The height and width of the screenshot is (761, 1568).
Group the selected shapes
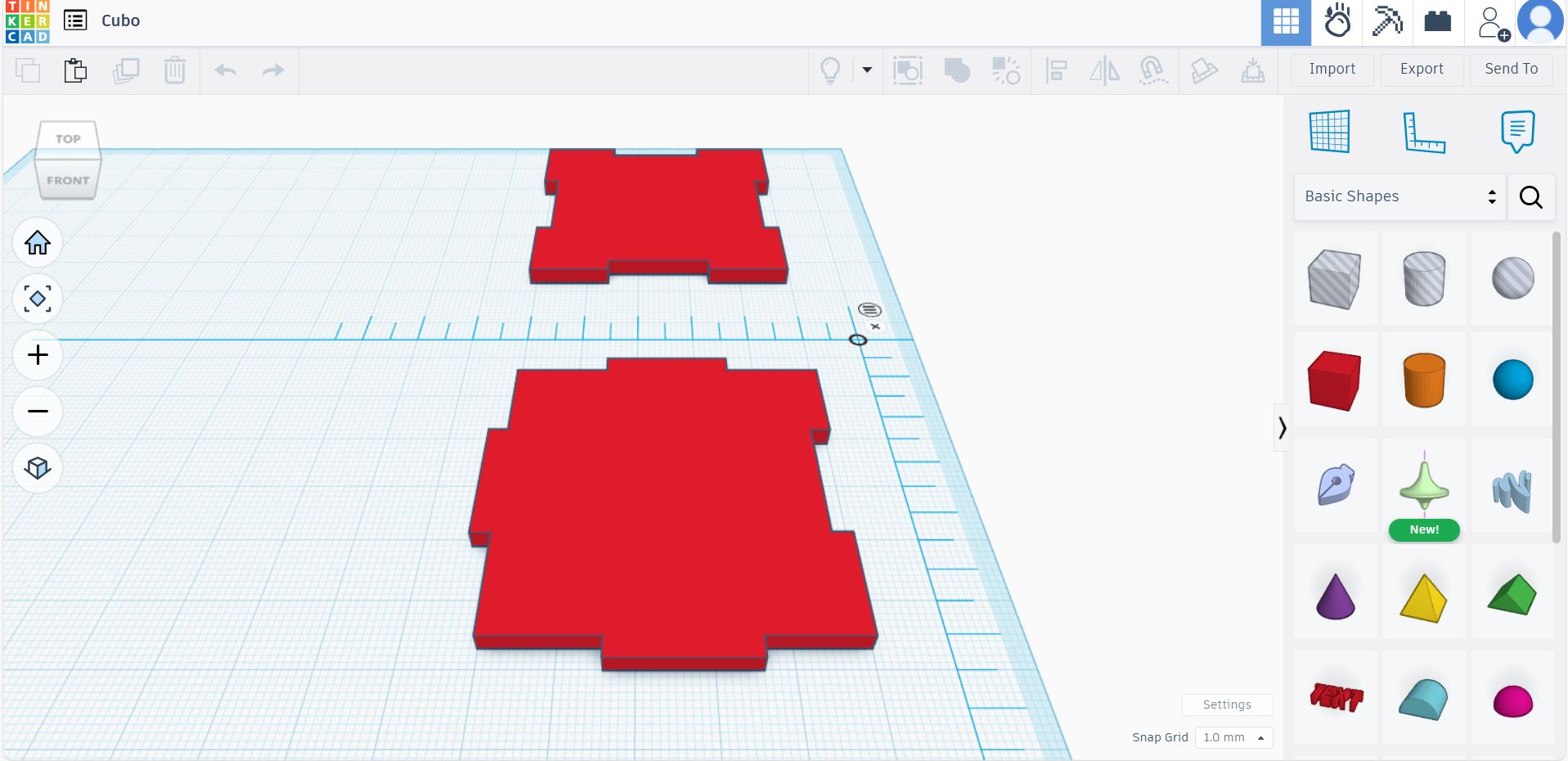click(x=956, y=70)
